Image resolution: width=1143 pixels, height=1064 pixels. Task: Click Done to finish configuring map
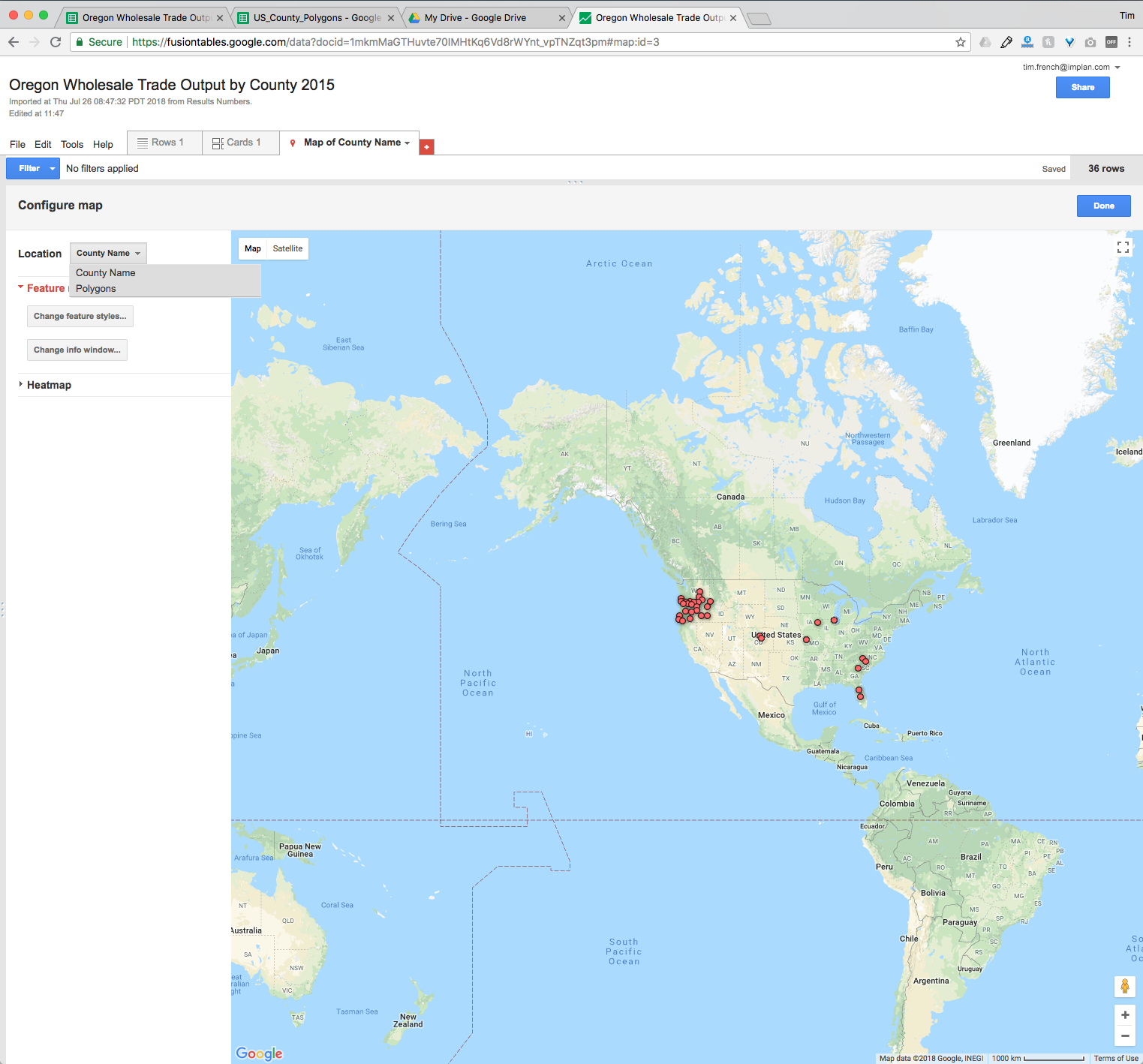1104,206
